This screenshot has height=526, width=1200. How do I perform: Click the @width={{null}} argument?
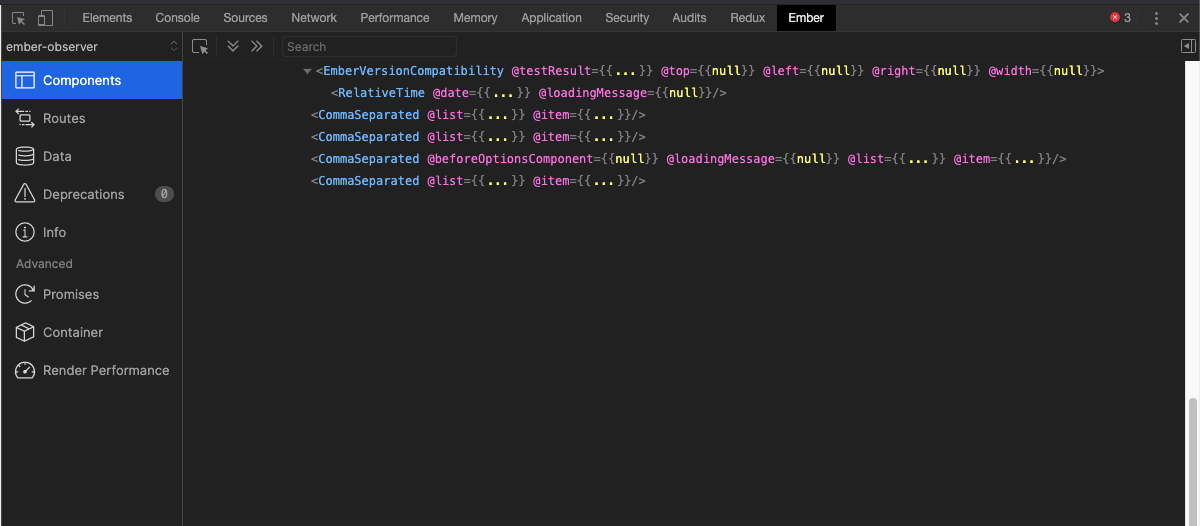1042,71
